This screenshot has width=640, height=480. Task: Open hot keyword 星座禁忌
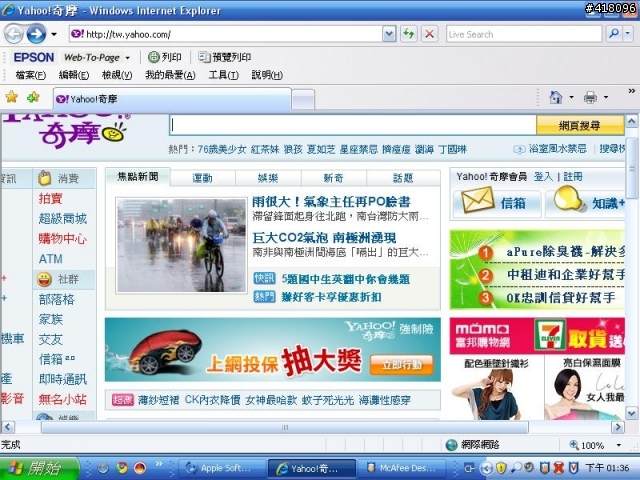[x=358, y=150]
